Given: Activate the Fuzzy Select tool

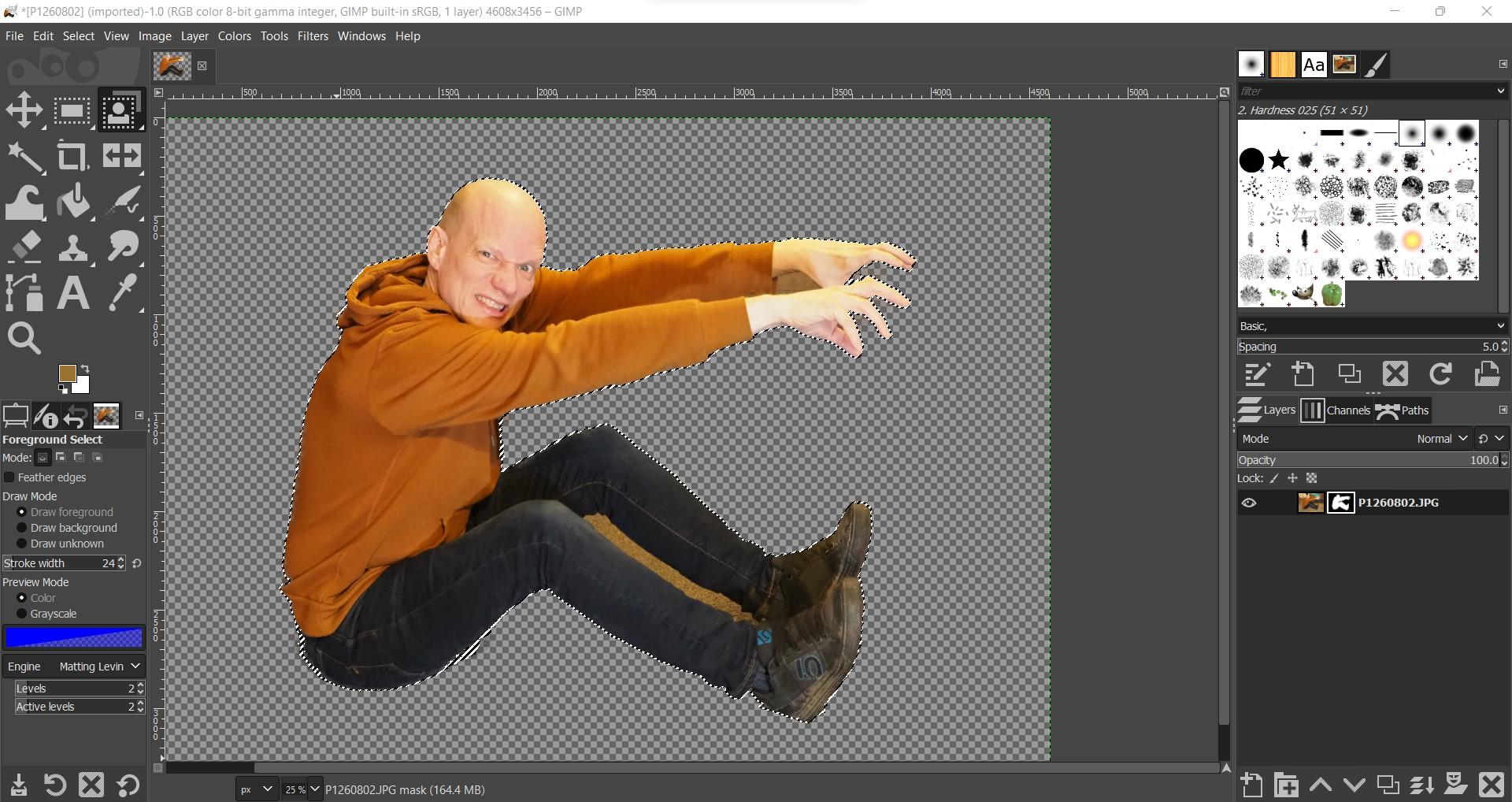Looking at the screenshot, I should pyautogui.click(x=26, y=155).
